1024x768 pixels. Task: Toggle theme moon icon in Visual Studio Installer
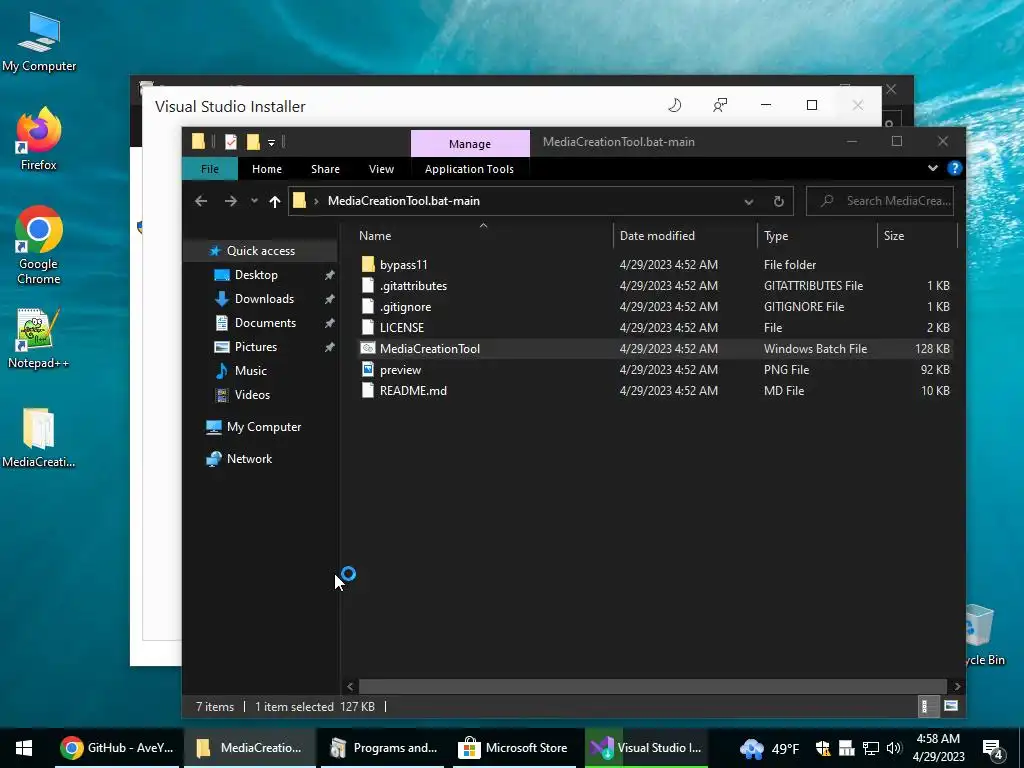675,105
